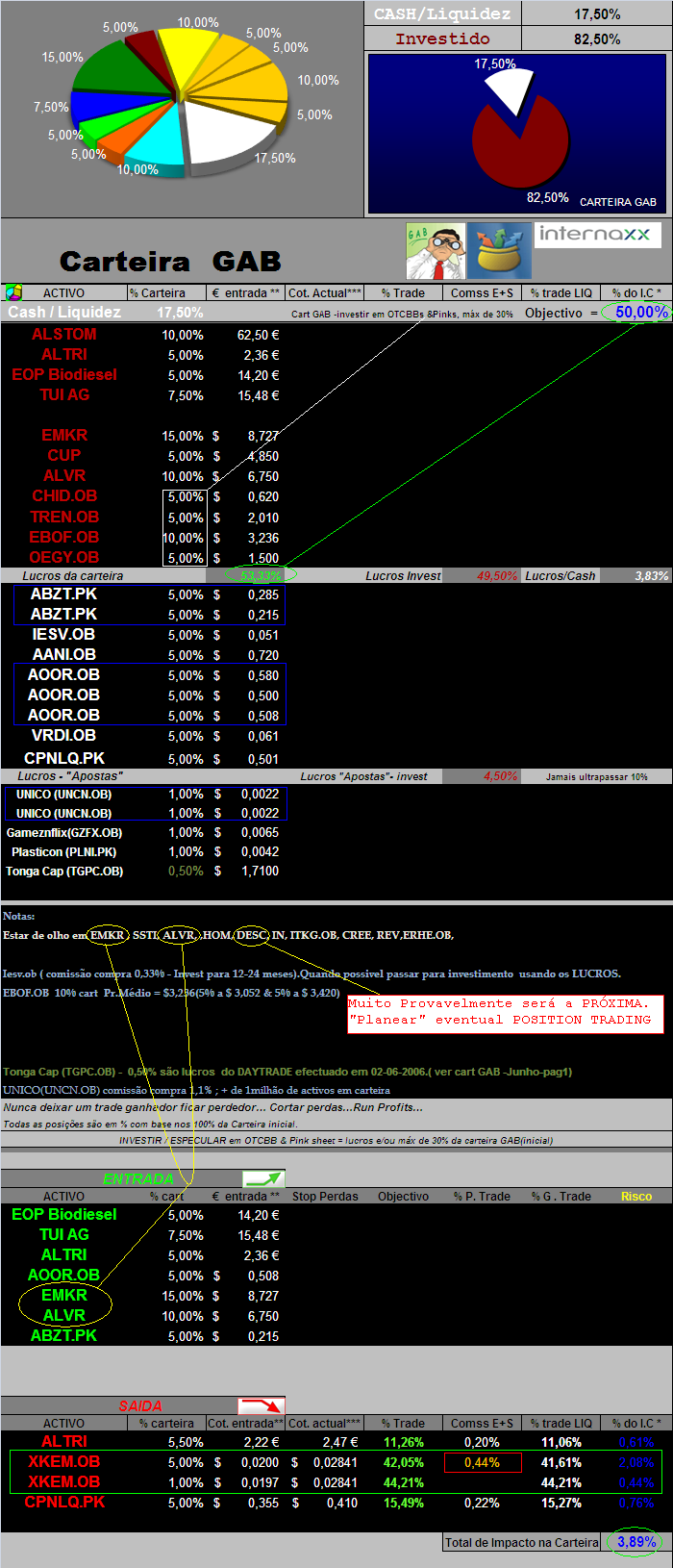
Task: Click the red-bordered note about POSITION TRADING
Action: [506, 1014]
